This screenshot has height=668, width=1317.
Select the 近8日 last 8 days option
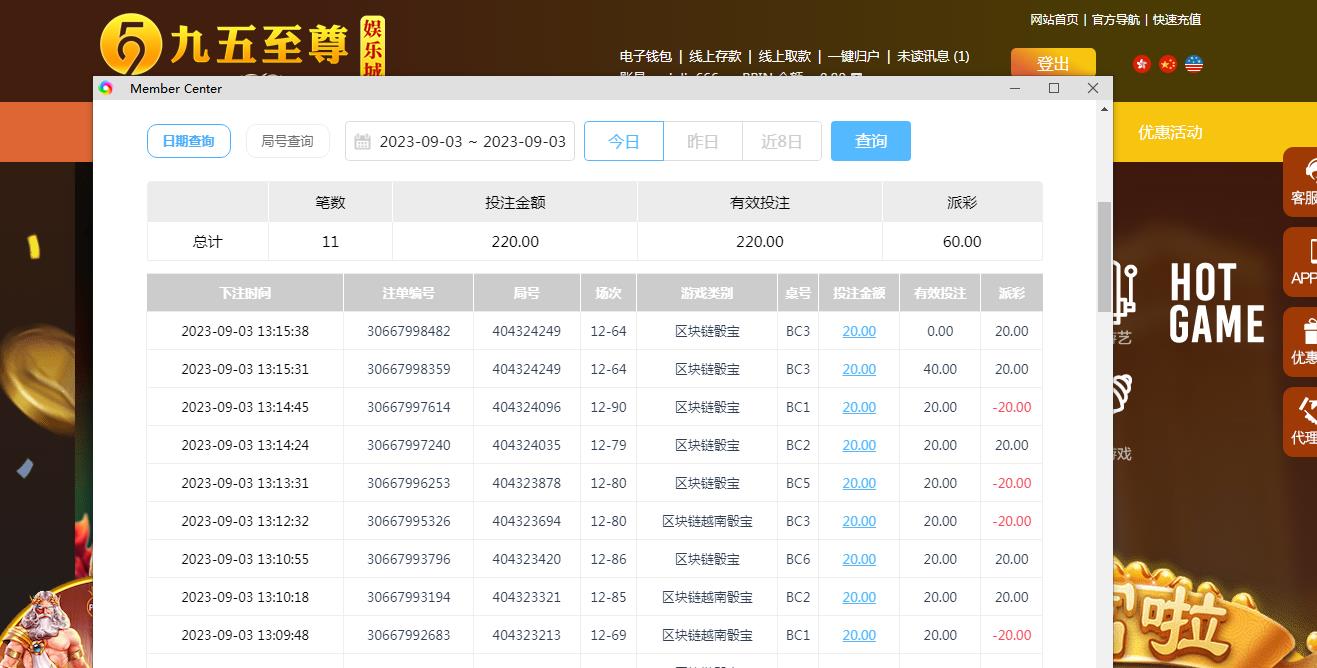coord(781,141)
